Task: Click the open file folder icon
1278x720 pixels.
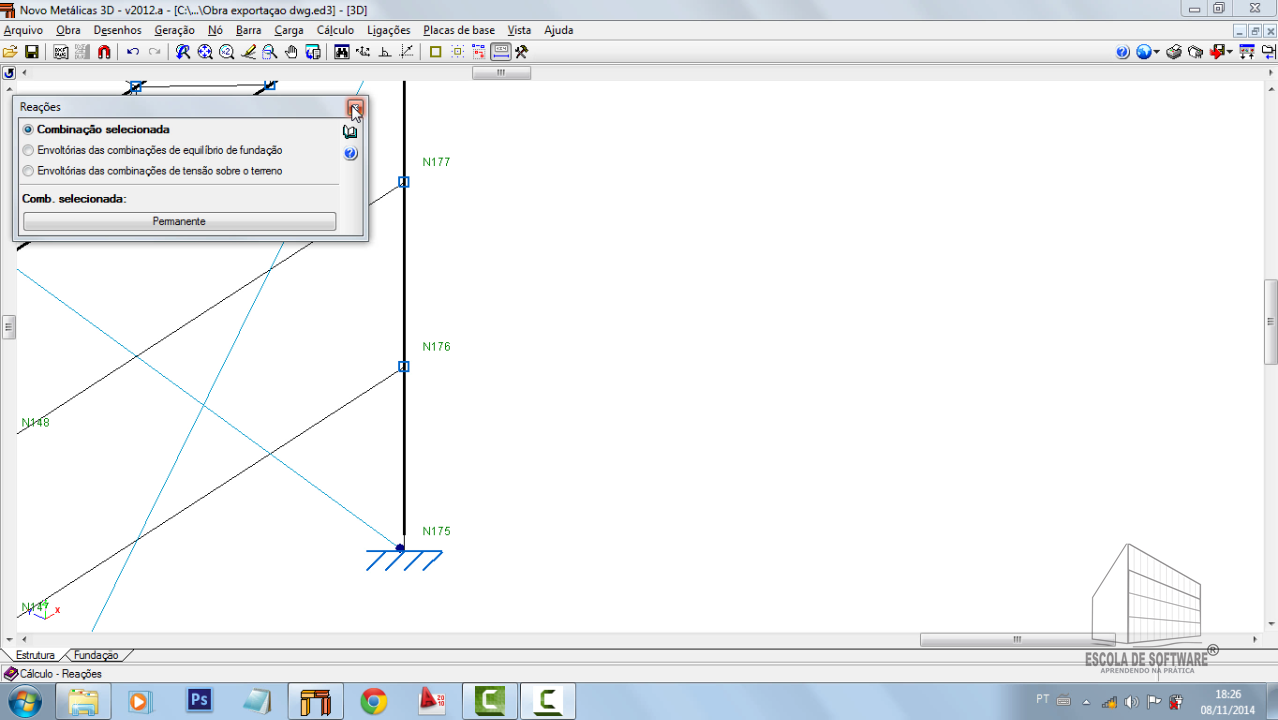Action: [x=10, y=52]
